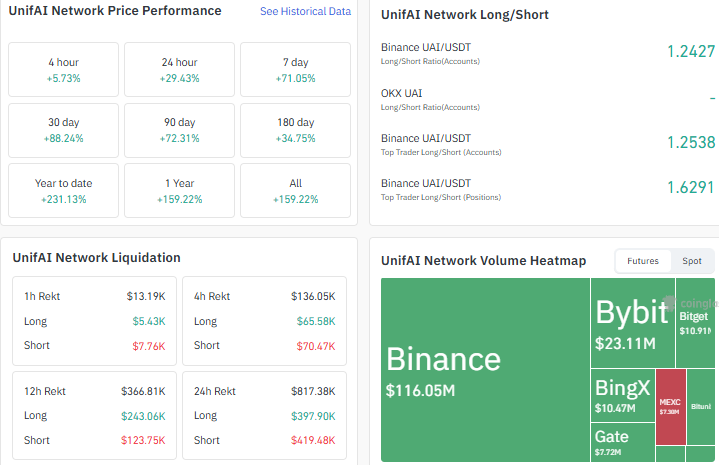This screenshot has height=465, width=719.
Task: Click the red MEXC heatmap block
Action: tap(671, 407)
